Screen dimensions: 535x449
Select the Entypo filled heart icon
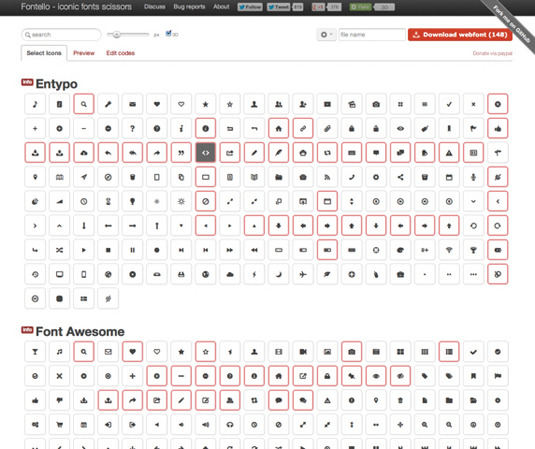click(157, 104)
